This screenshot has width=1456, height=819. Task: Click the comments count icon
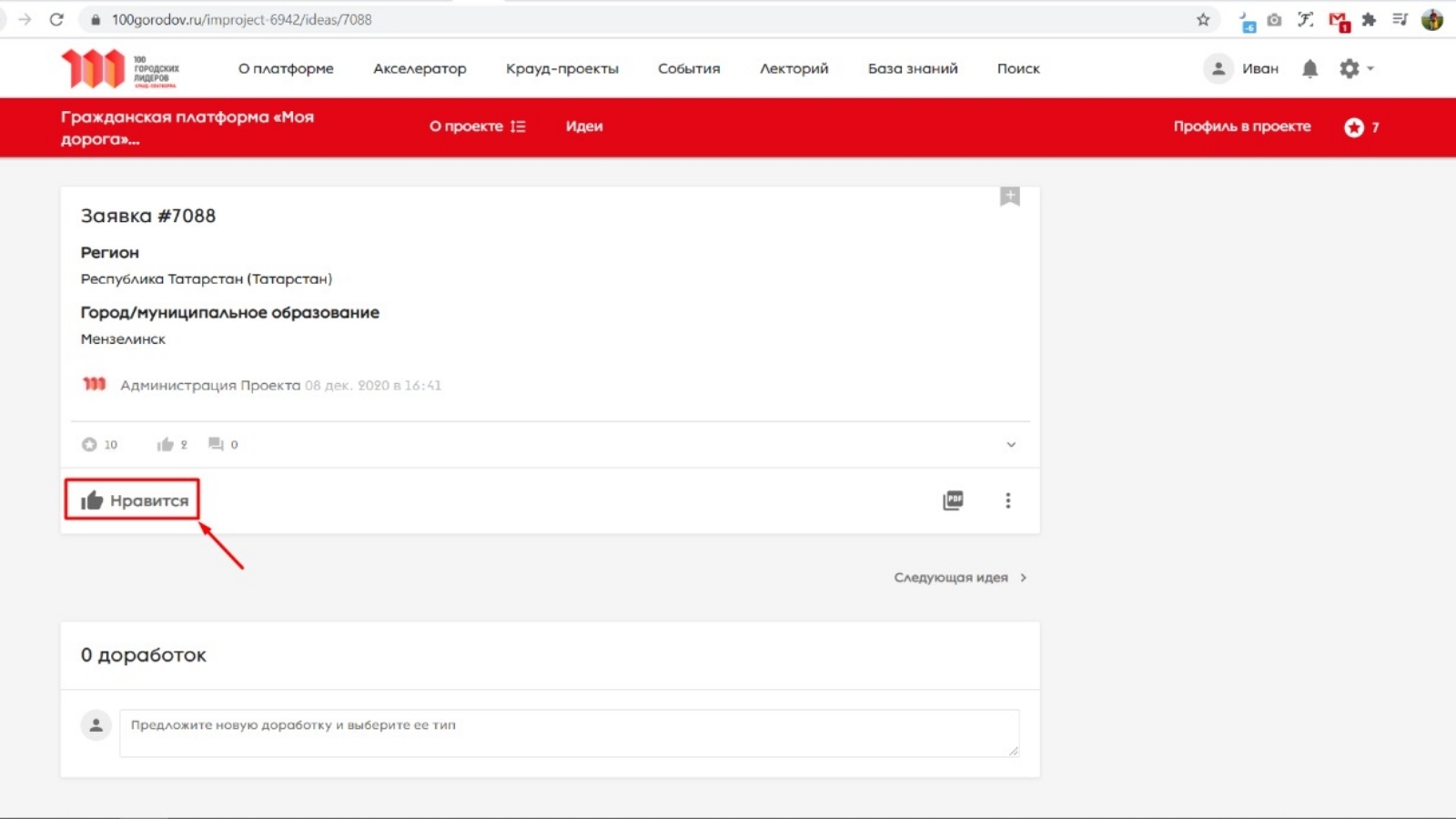click(x=216, y=444)
